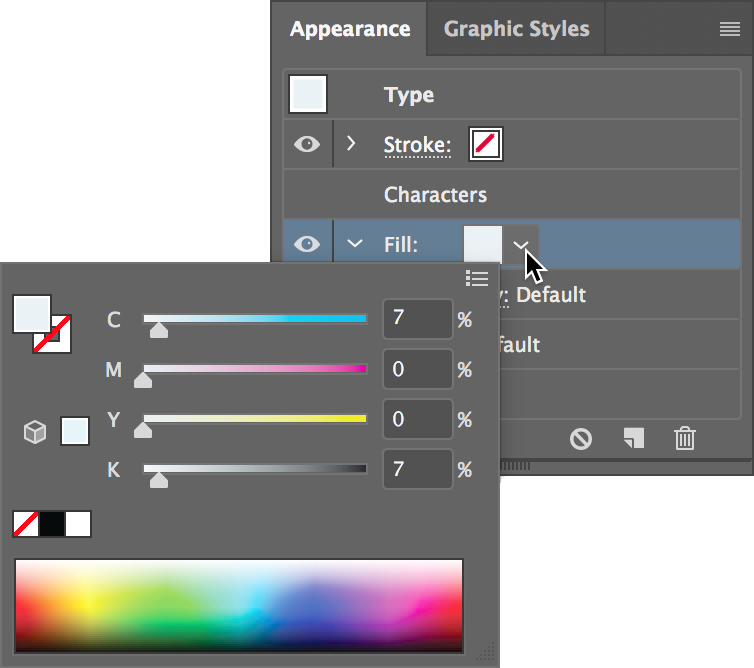The image size is (754, 668).
Task: Click the Stroke label link
Action: [417, 146]
